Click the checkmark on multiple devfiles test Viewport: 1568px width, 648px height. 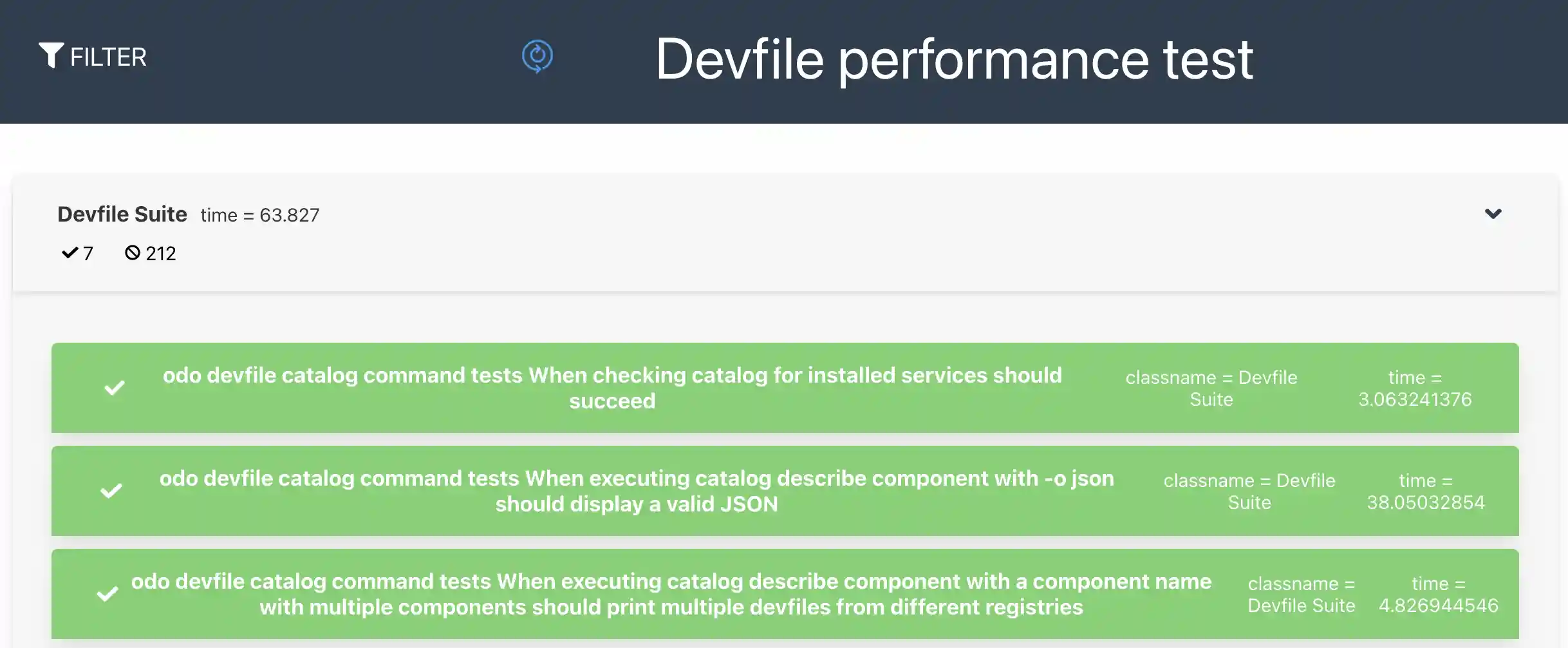click(x=107, y=594)
